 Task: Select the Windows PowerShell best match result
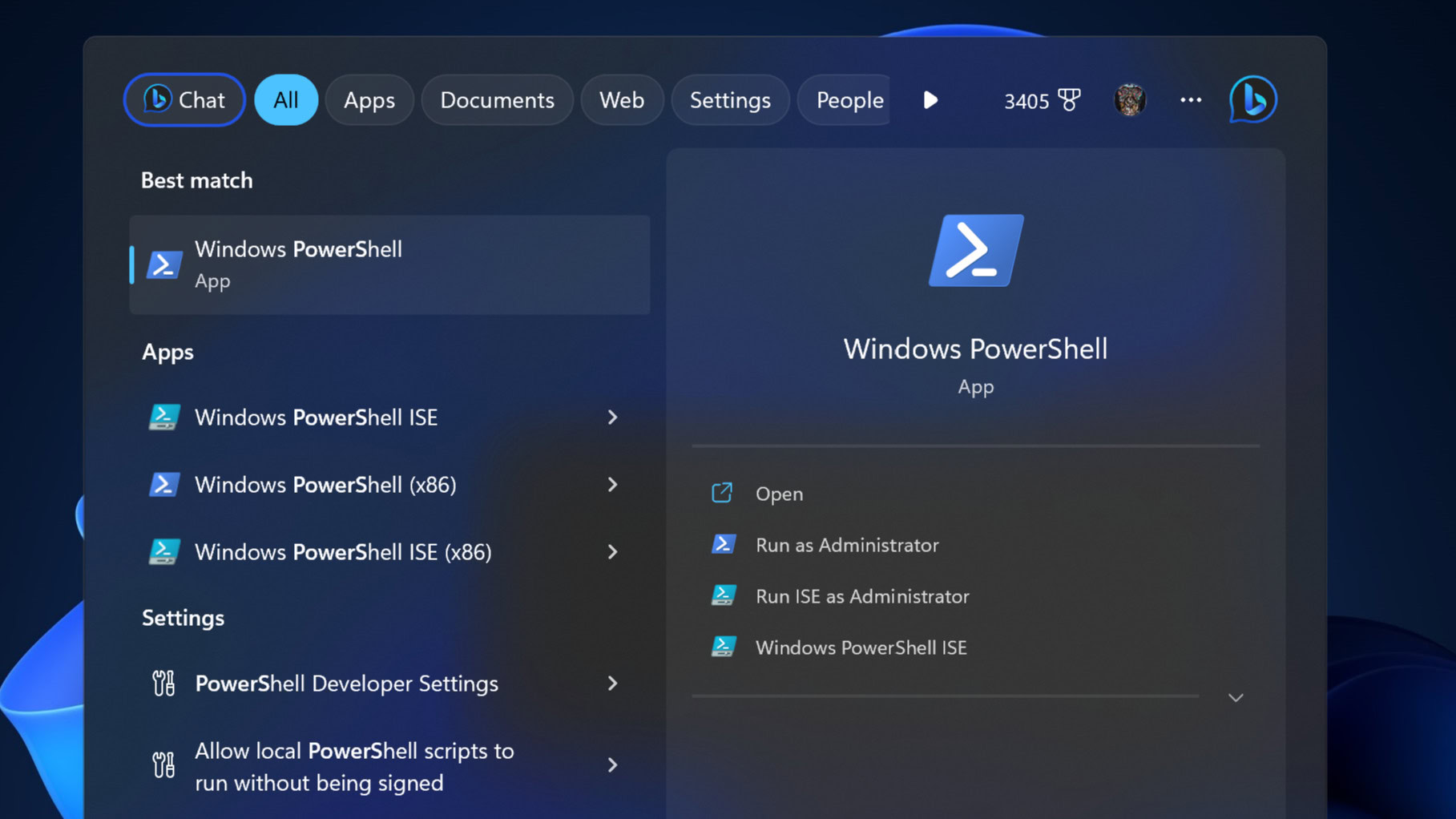click(x=389, y=264)
